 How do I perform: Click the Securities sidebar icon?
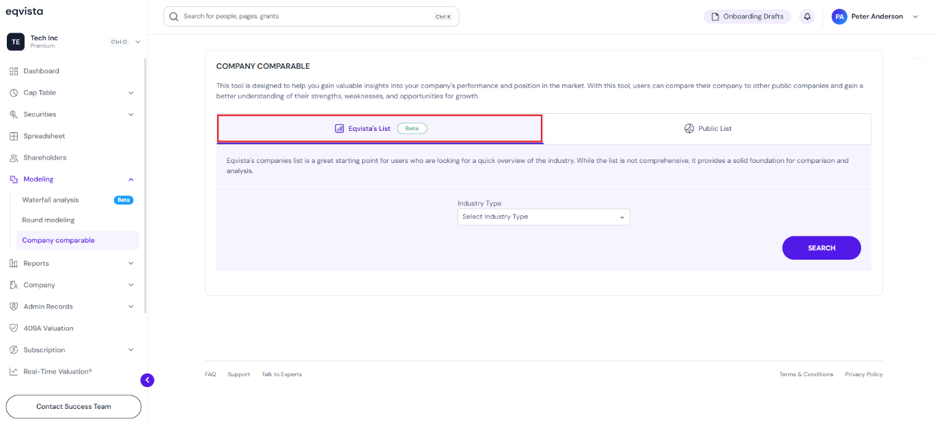point(14,114)
